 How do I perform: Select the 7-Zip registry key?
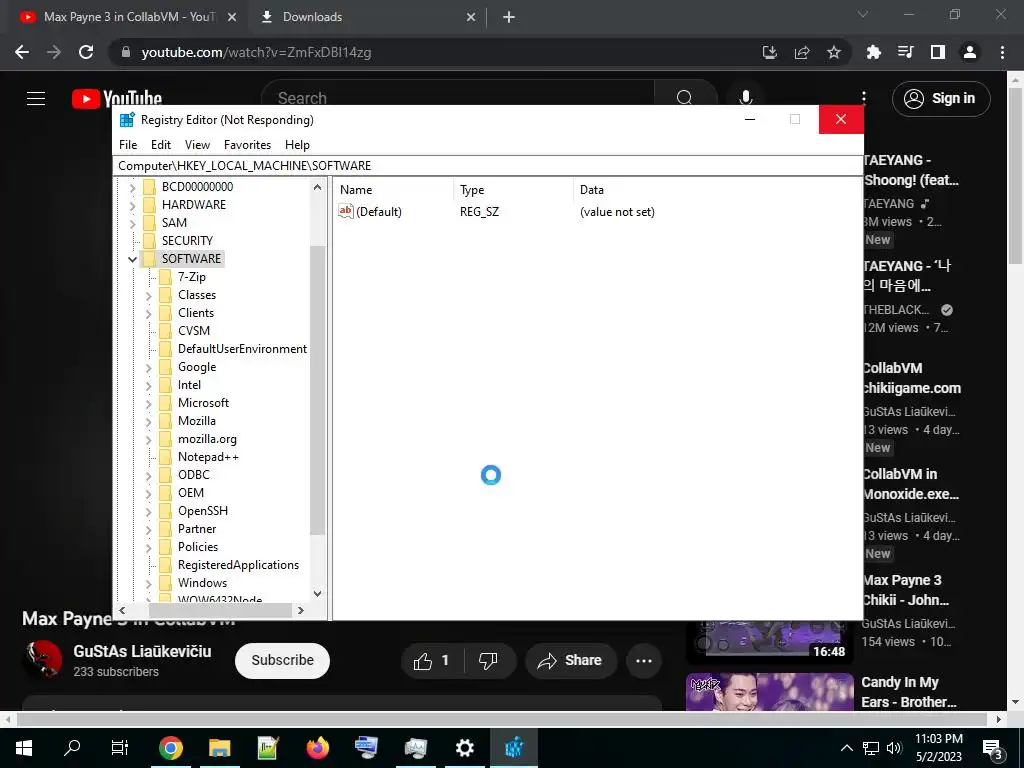(191, 277)
